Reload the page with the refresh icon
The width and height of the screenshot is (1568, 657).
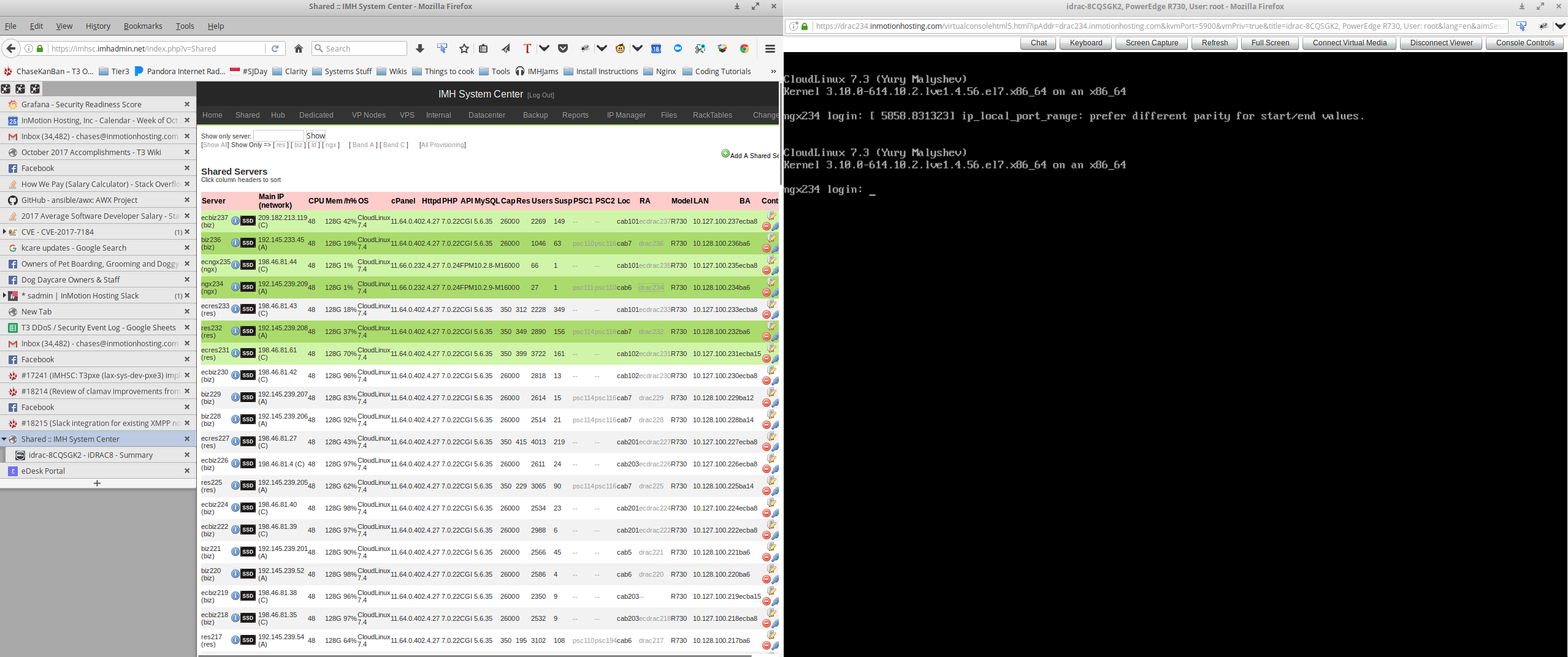[275, 48]
